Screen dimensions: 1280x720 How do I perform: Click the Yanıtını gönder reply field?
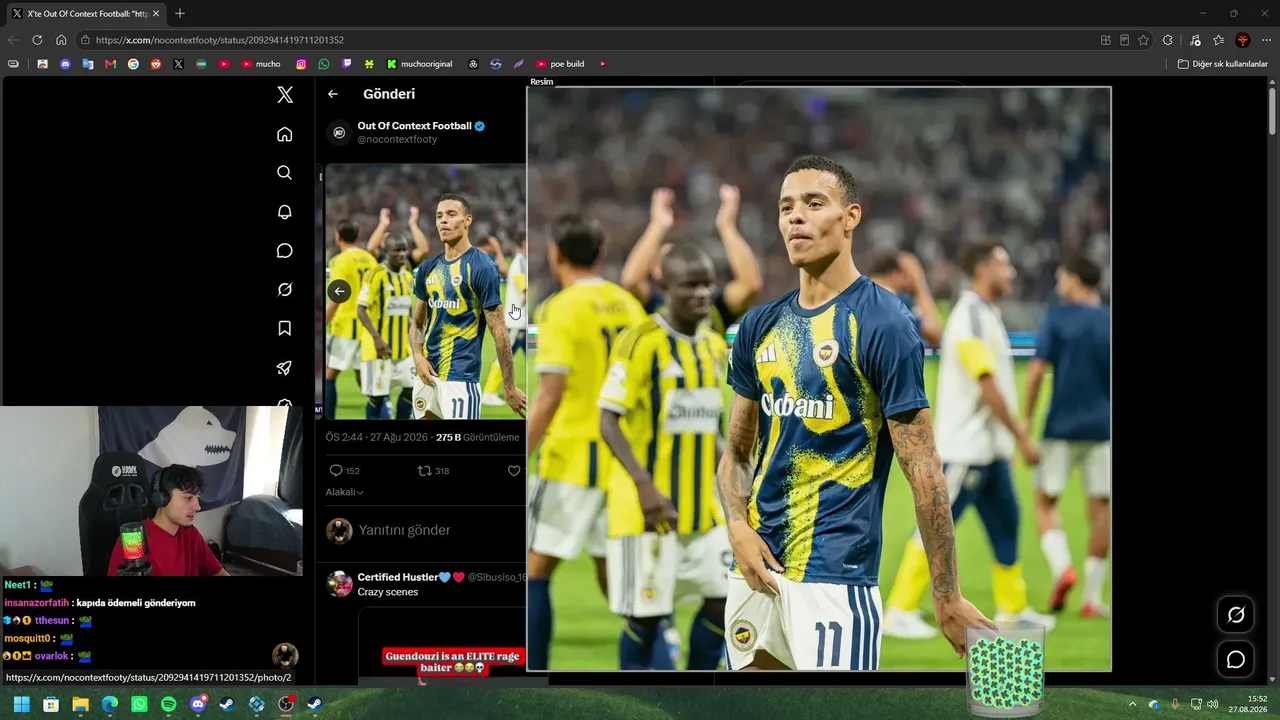[x=405, y=530]
